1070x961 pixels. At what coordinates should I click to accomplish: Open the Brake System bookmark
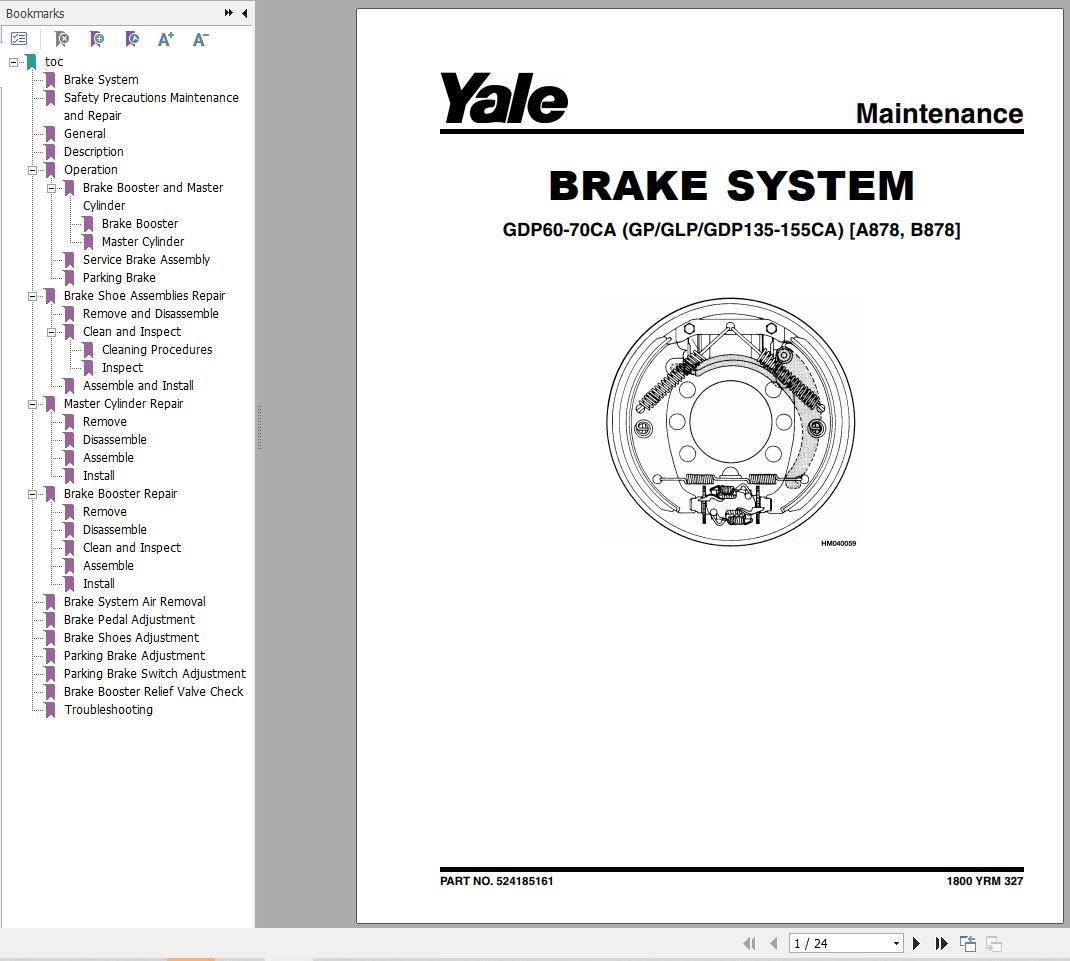(x=101, y=80)
